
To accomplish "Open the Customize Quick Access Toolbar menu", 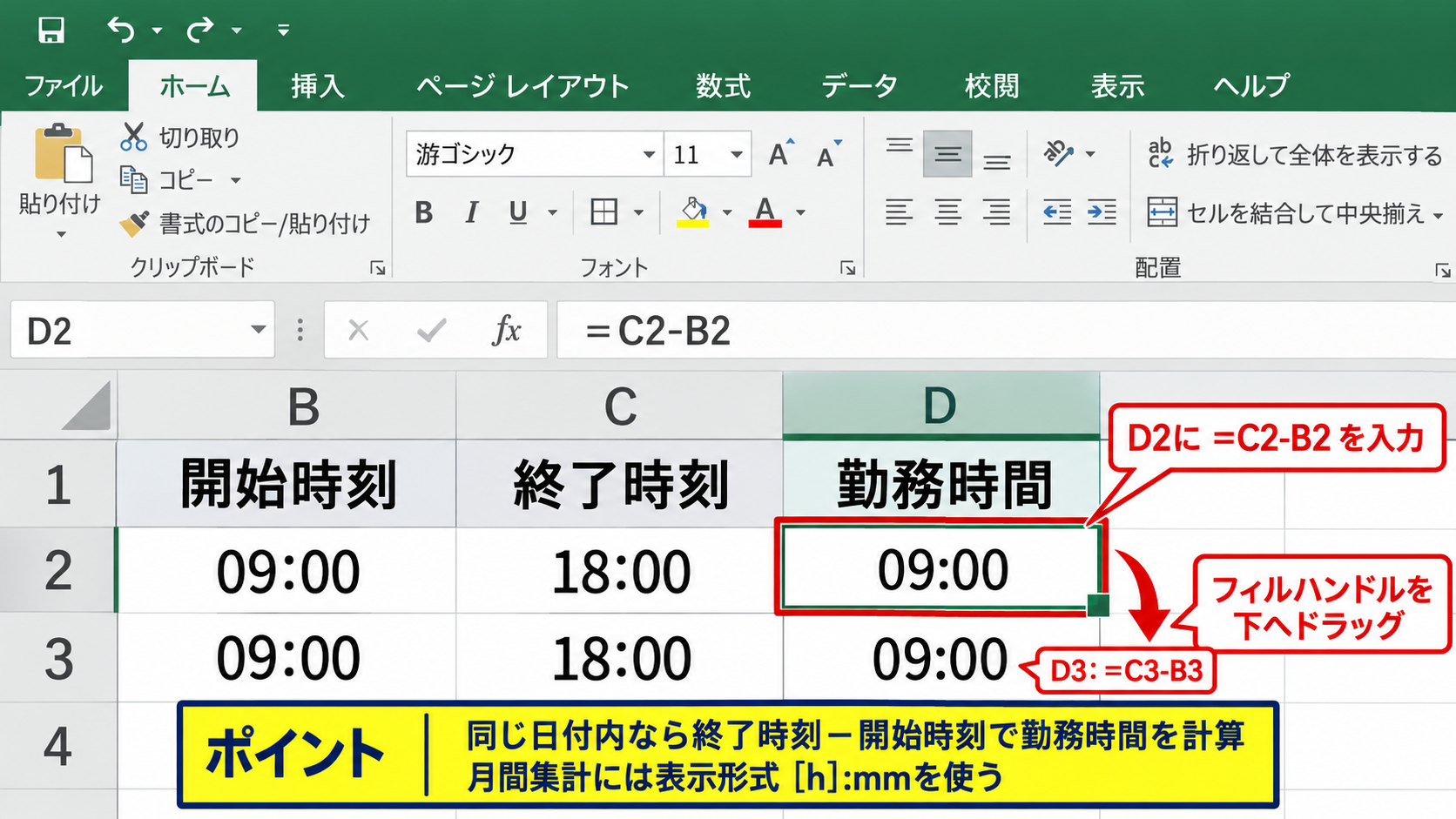I will click(283, 30).
